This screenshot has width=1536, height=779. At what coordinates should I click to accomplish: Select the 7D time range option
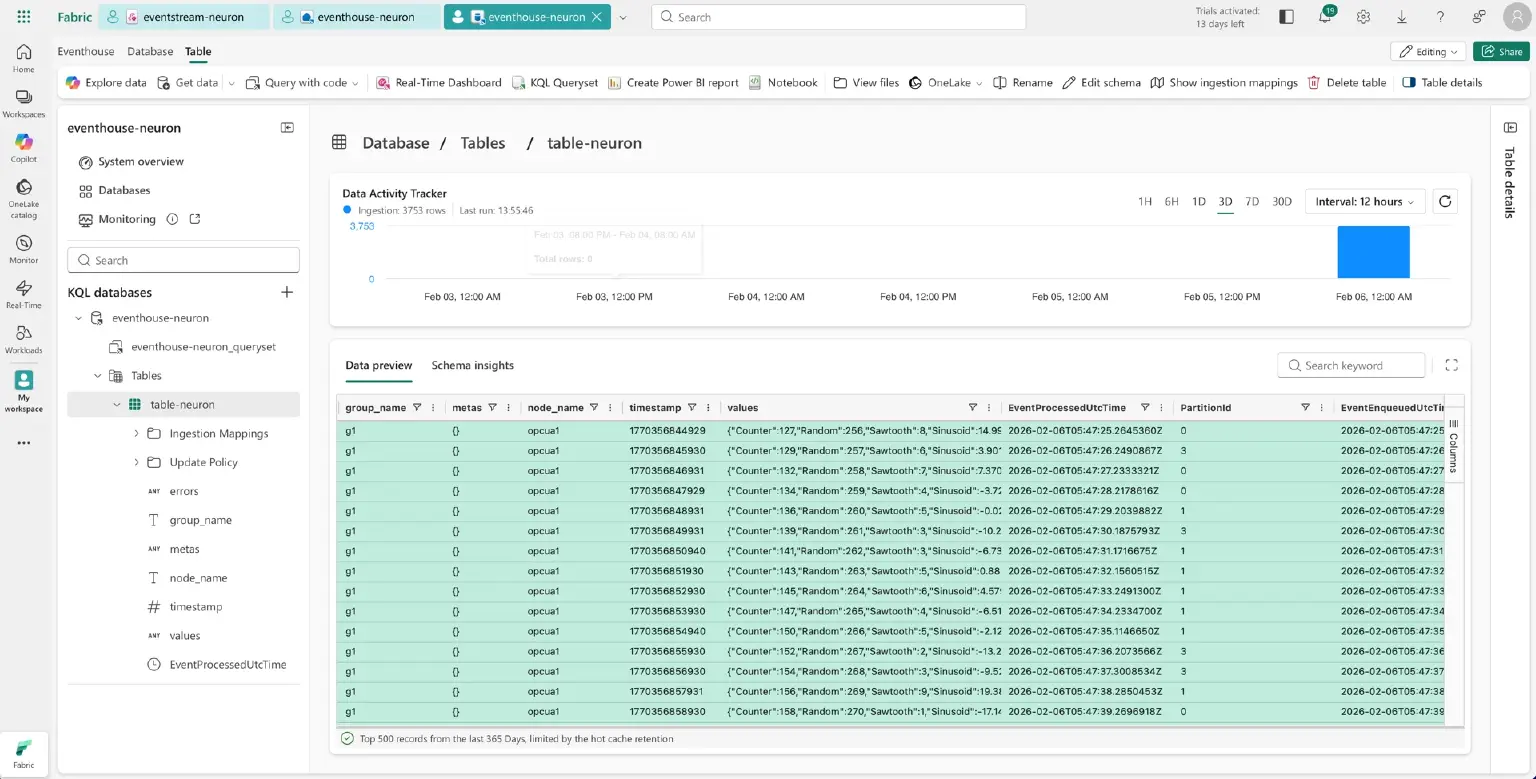1252,202
